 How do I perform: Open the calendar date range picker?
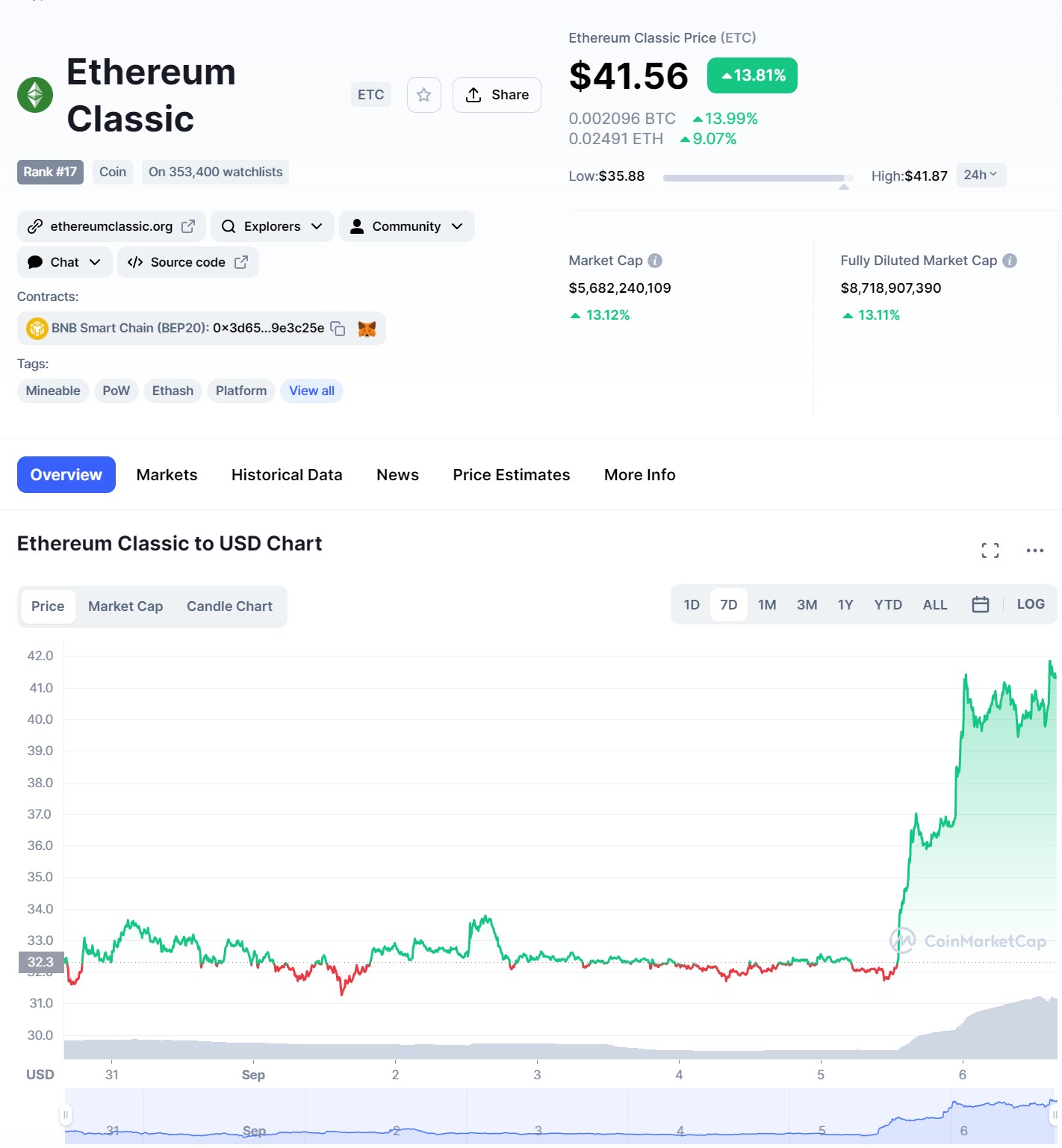click(980, 604)
